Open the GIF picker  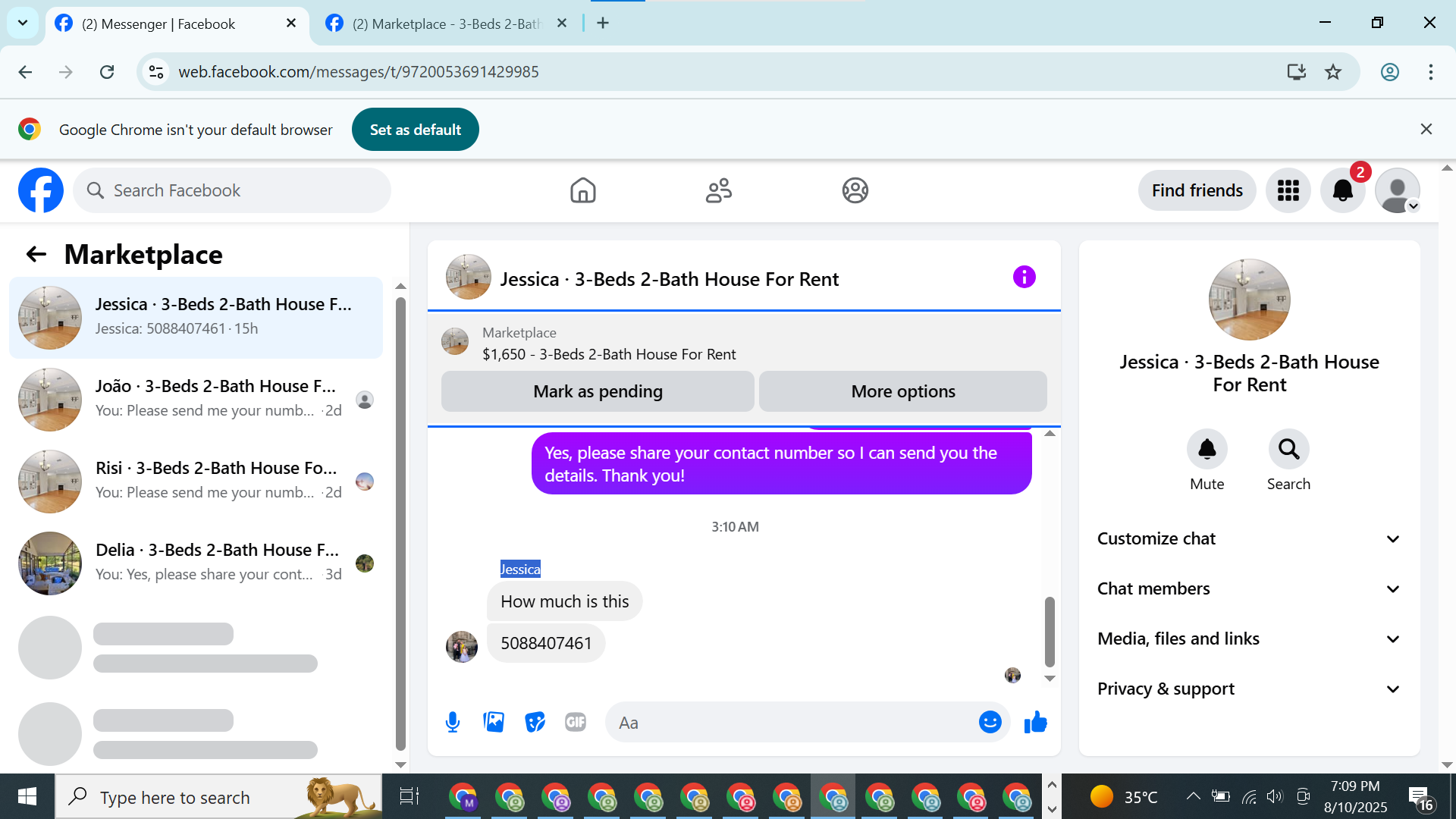[576, 722]
